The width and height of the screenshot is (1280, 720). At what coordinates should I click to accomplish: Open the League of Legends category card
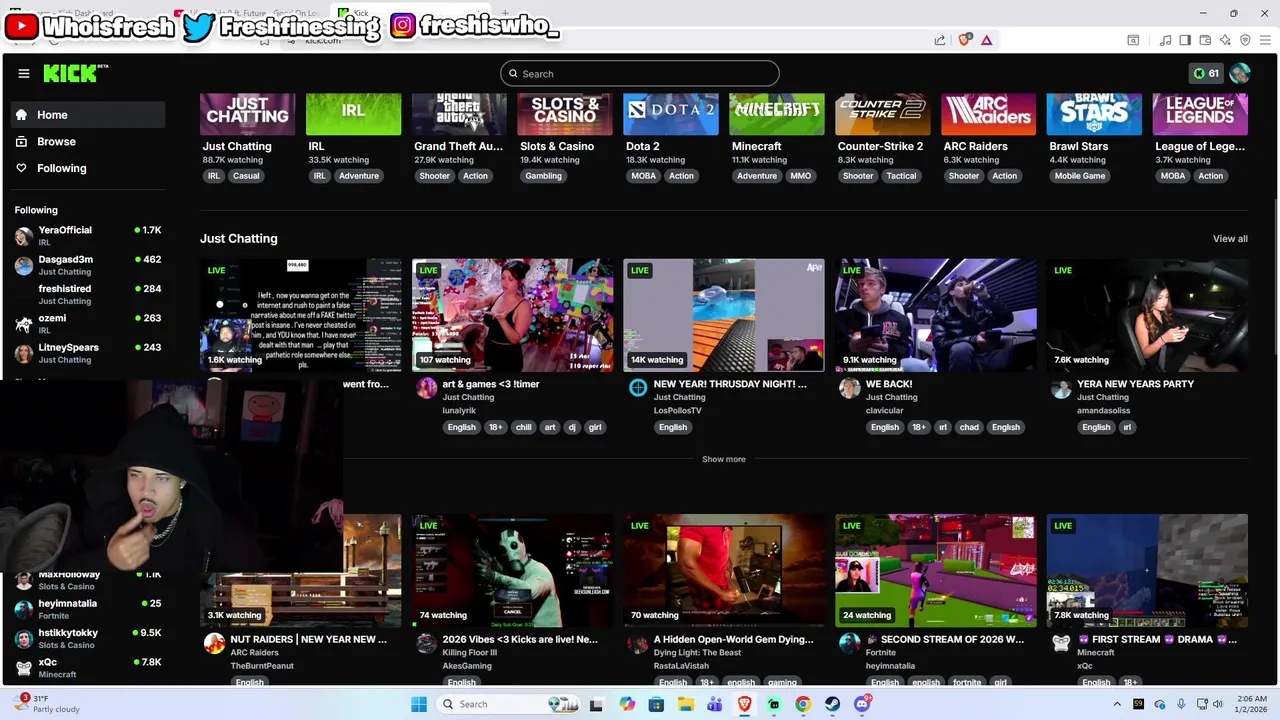pyautogui.click(x=1200, y=114)
